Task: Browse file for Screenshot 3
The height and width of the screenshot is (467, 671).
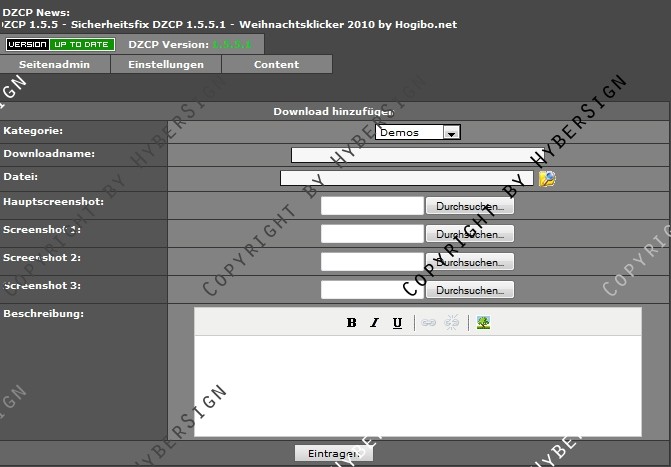Action: click(470, 290)
